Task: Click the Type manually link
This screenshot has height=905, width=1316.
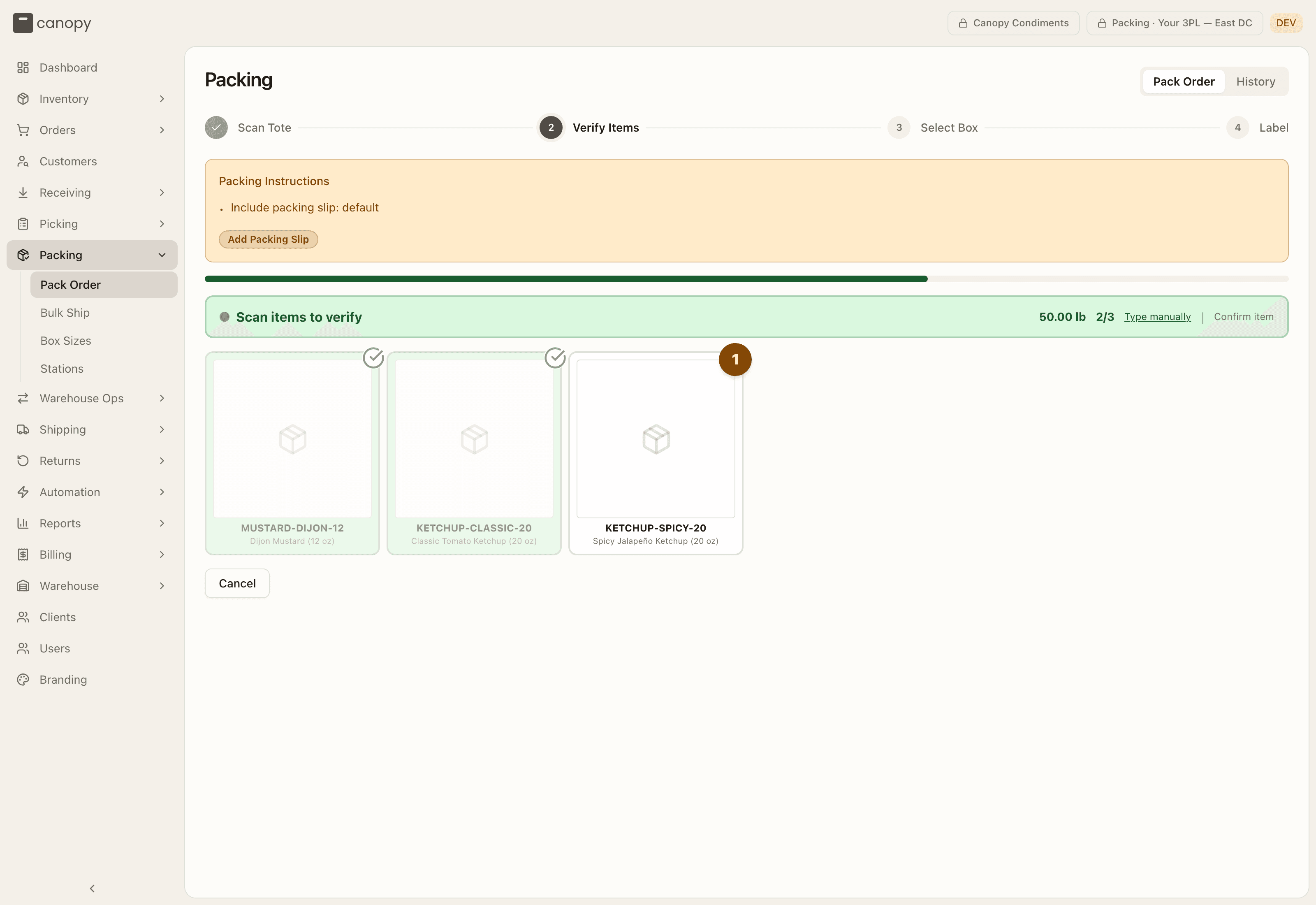Action: (x=1157, y=316)
